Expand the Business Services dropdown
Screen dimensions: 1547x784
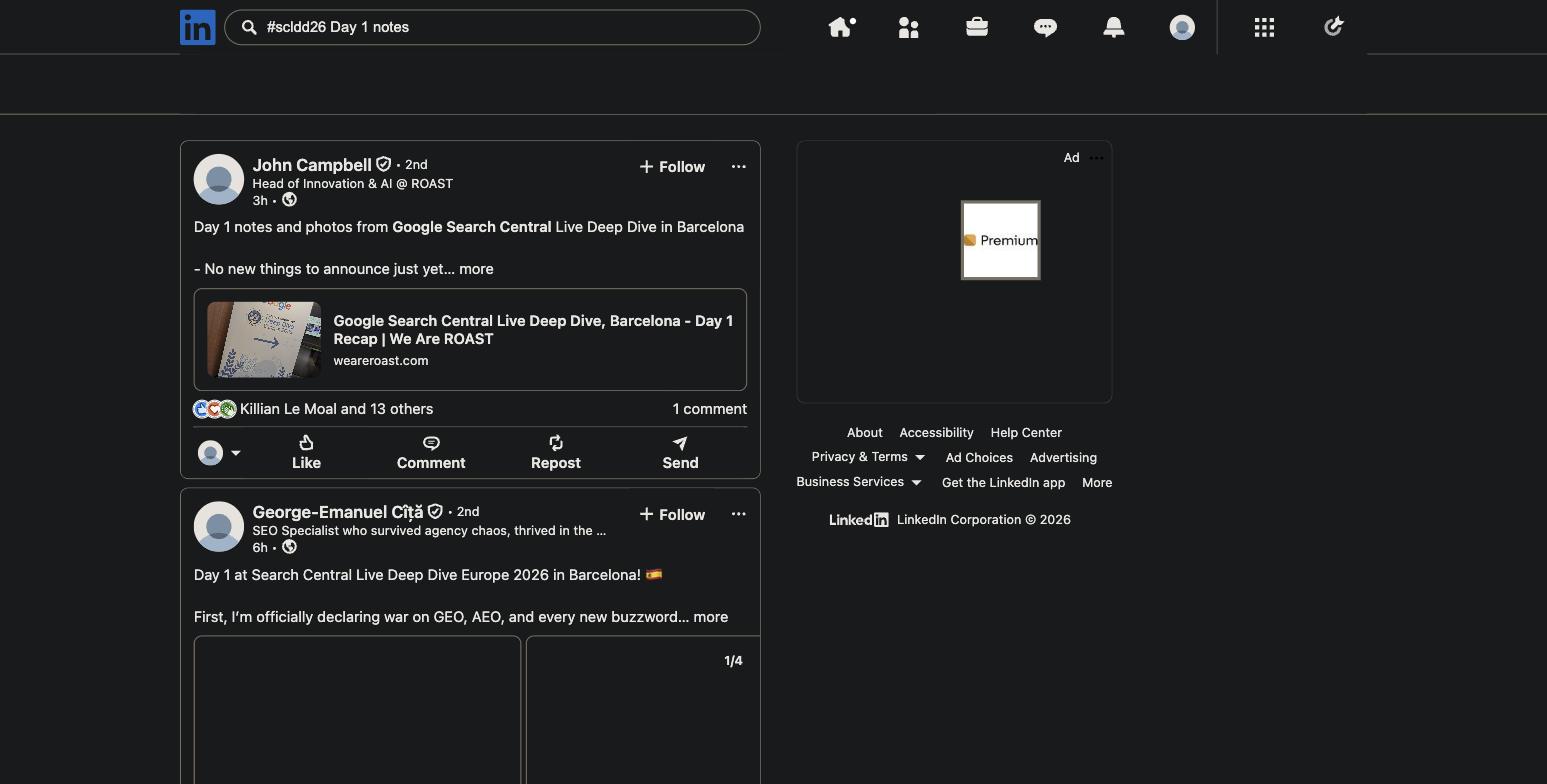pyautogui.click(x=859, y=482)
